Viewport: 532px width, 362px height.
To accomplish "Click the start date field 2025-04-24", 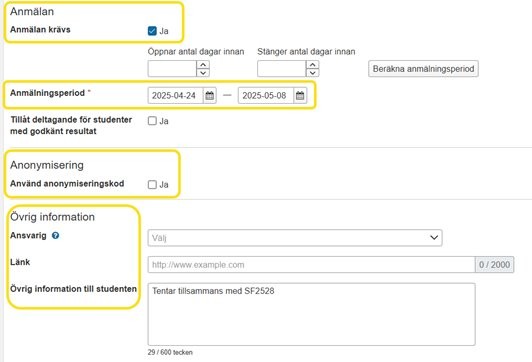I will pos(175,96).
